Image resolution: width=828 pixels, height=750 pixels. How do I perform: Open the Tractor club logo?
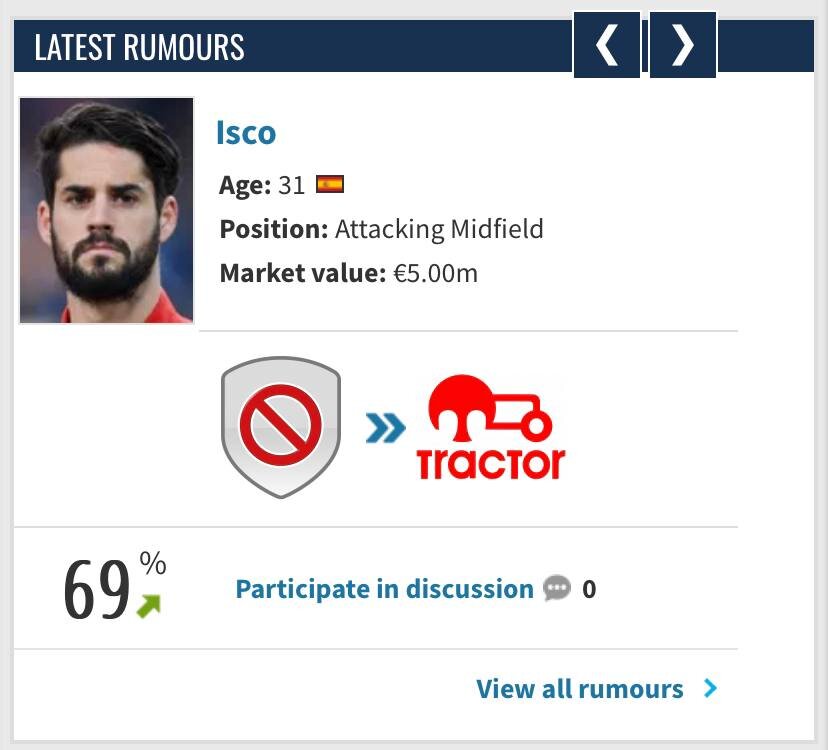click(x=491, y=430)
